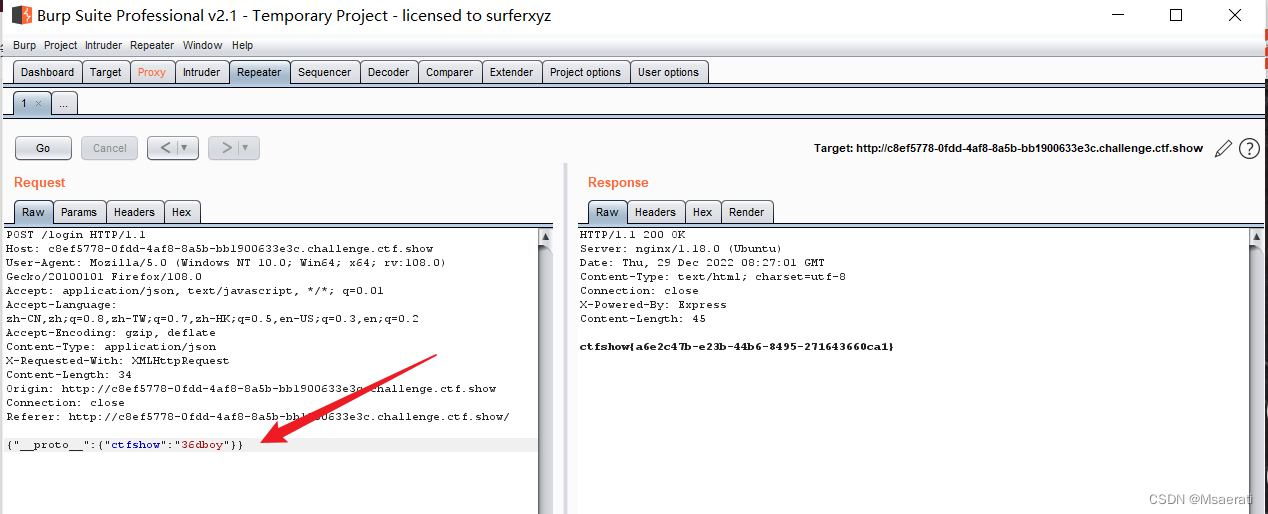Click the X-Requested-With: XMLHttpRequest line
This screenshot has width=1268, height=514.
(117, 361)
